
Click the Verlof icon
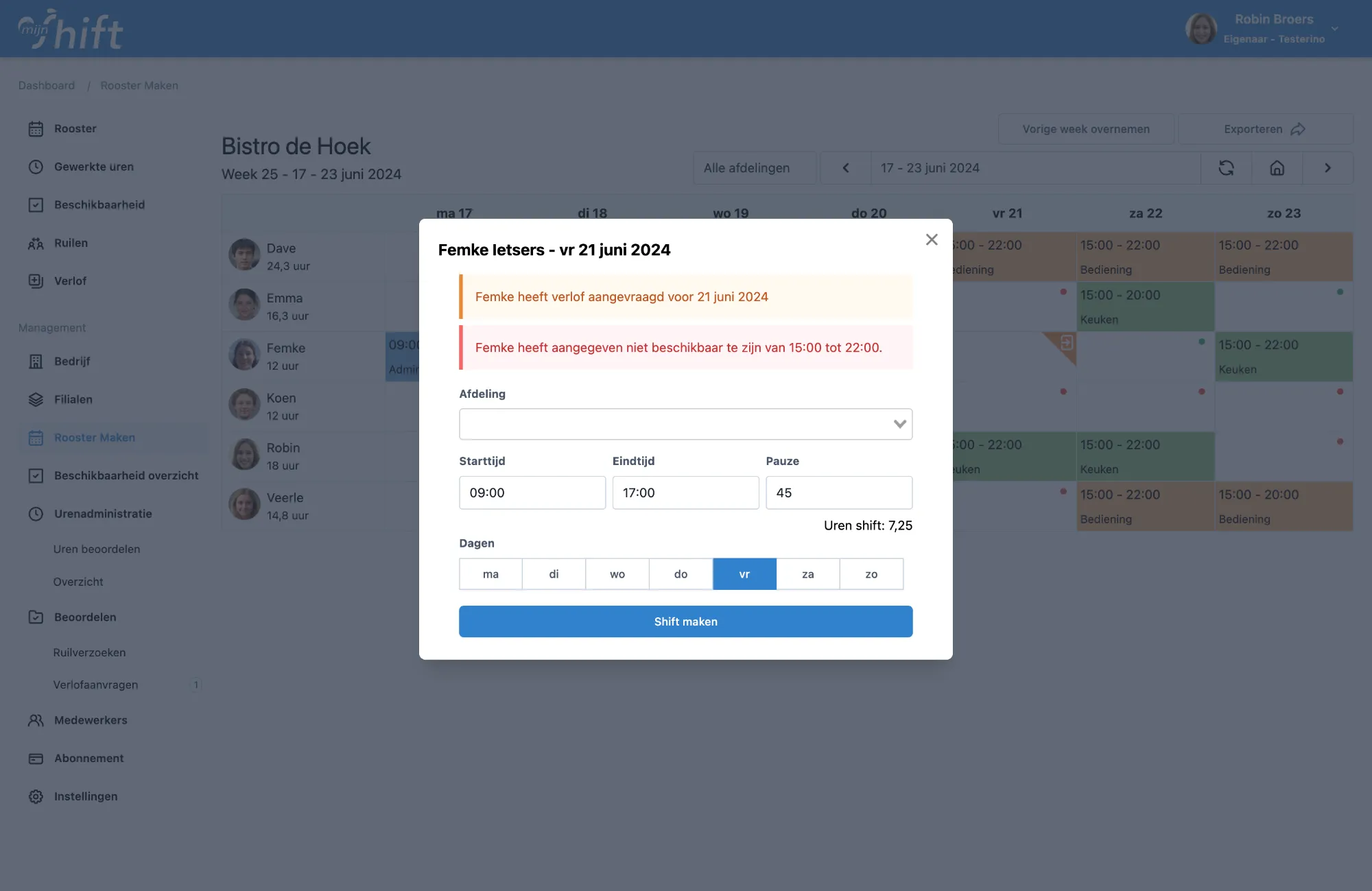36,281
